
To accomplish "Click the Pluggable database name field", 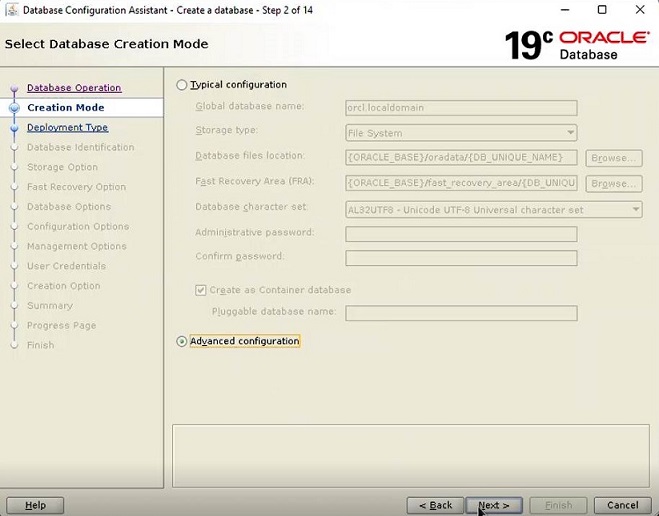I will 461,313.
